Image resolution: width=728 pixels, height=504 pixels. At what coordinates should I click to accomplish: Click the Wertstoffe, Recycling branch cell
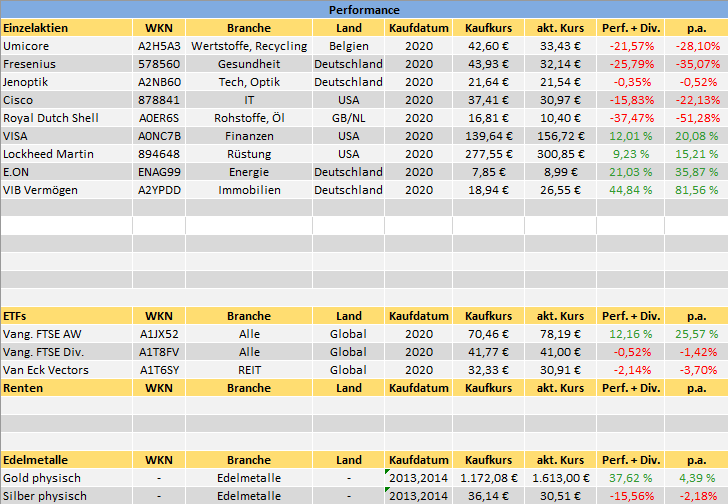tap(249, 46)
